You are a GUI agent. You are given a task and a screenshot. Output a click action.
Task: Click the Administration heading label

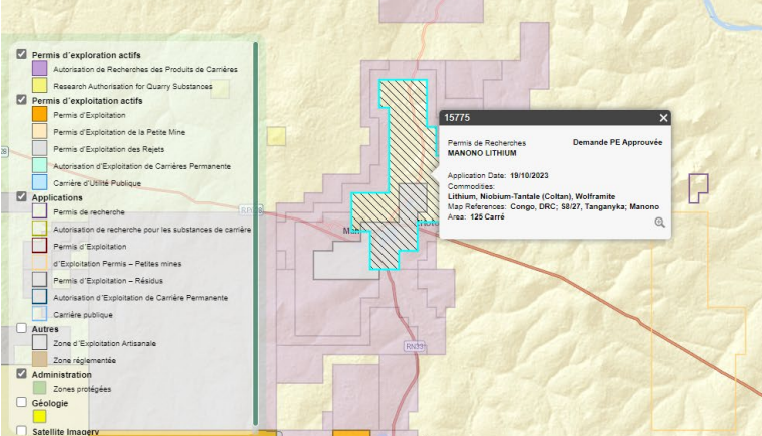(x=61, y=375)
